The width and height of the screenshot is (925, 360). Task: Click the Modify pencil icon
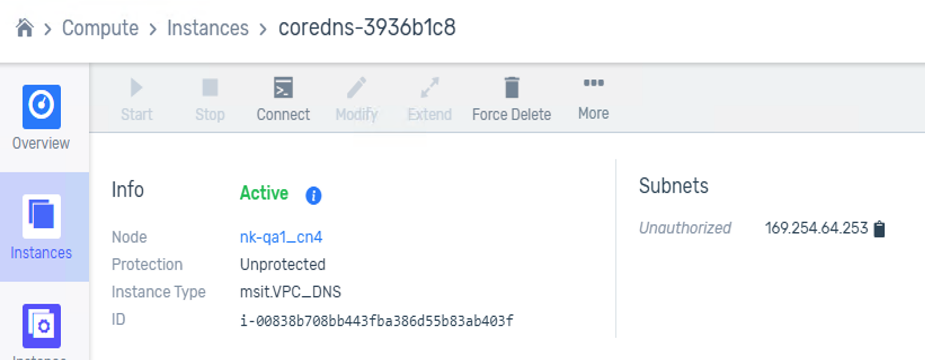point(356,88)
